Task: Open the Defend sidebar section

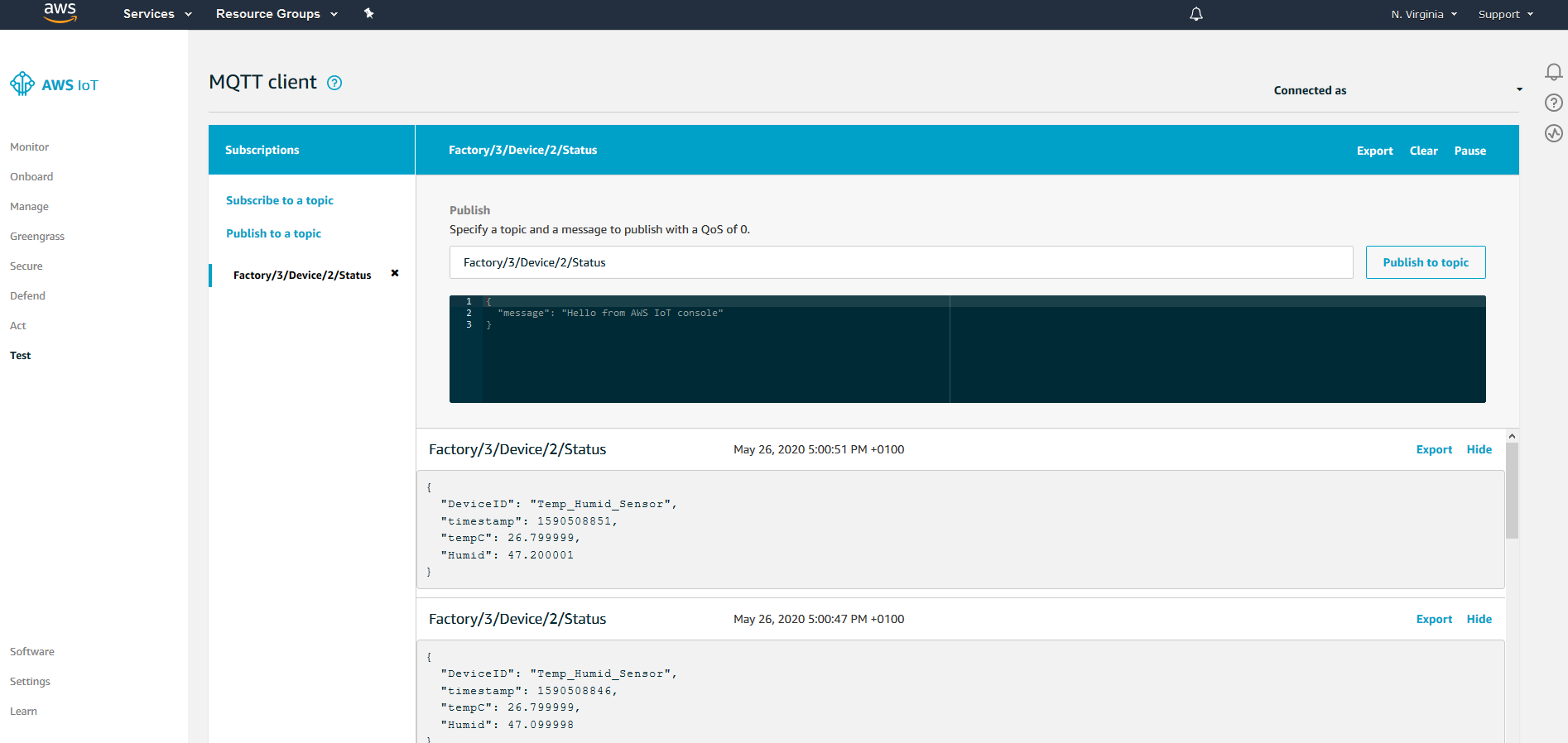Action: coord(27,296)
